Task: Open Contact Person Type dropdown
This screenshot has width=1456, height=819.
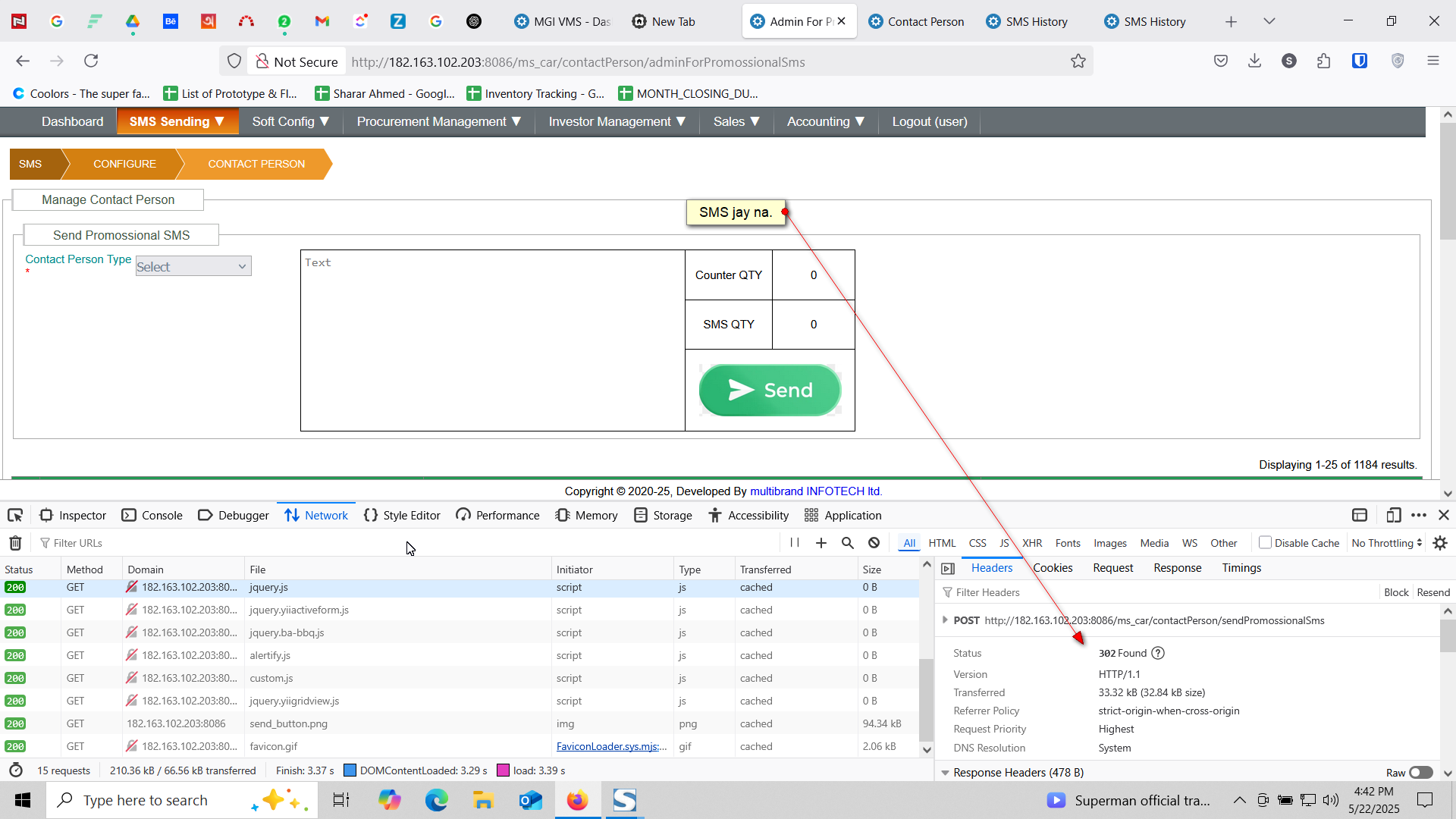Action: click(193, 266)
